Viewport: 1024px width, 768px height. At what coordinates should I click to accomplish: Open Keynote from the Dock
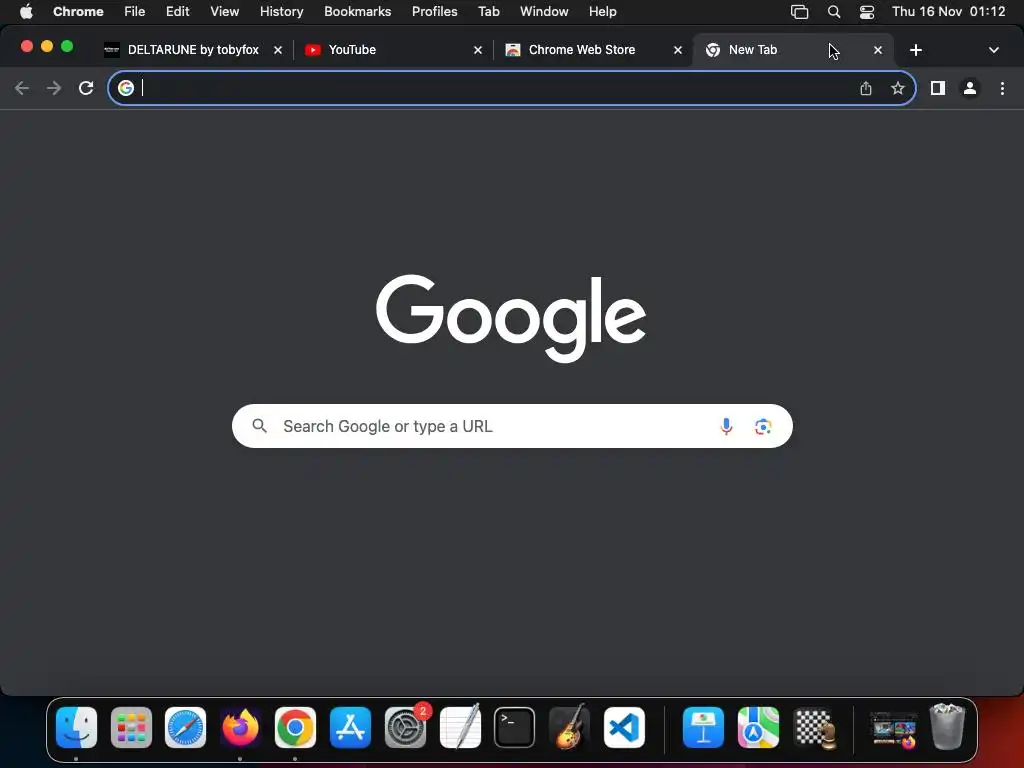tap(703, 727)
